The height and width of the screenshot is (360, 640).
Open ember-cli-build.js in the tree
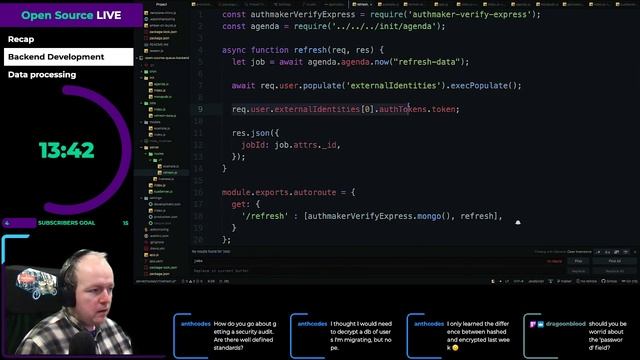[x=163, y=25]
